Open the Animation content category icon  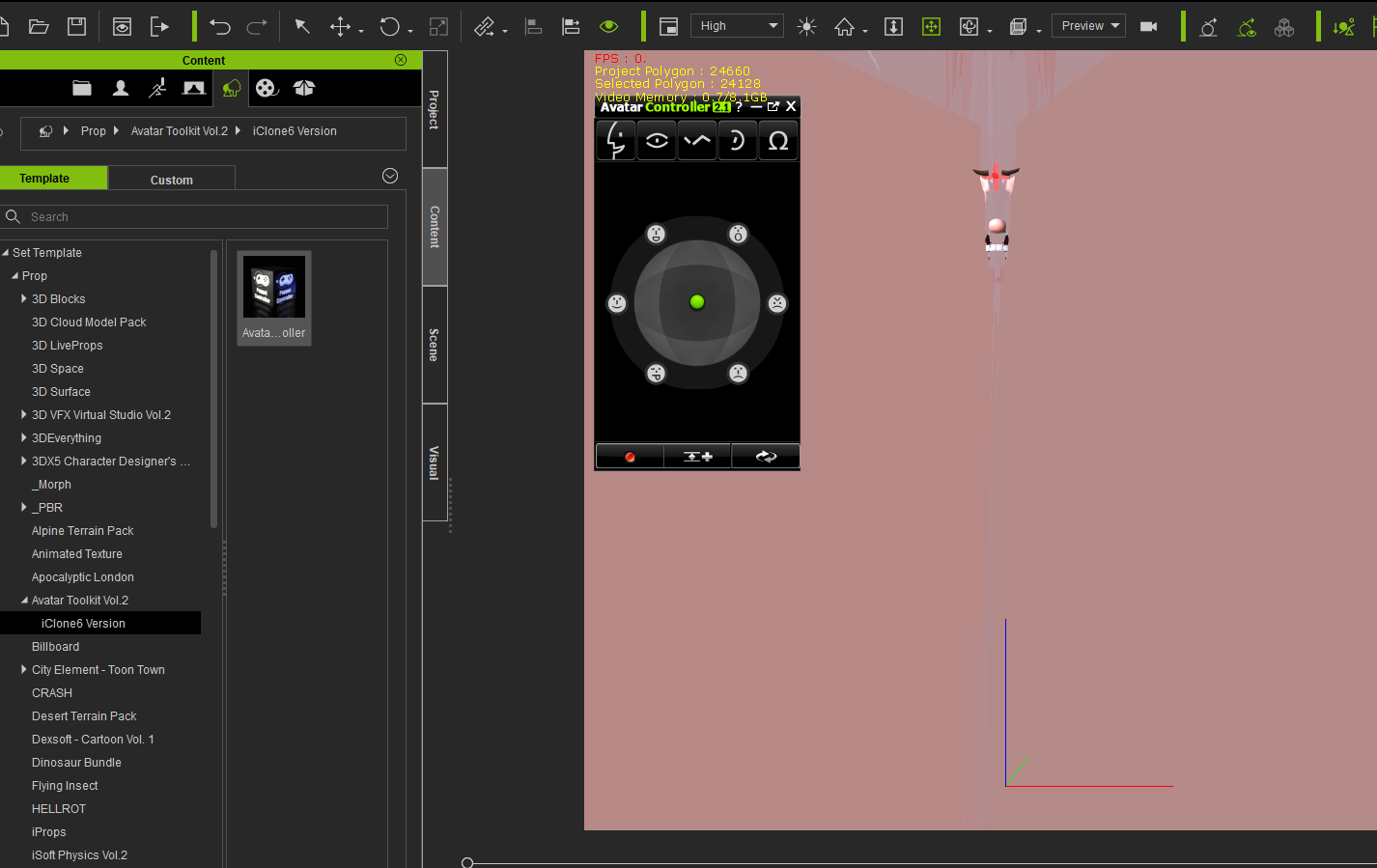point(157,88)
